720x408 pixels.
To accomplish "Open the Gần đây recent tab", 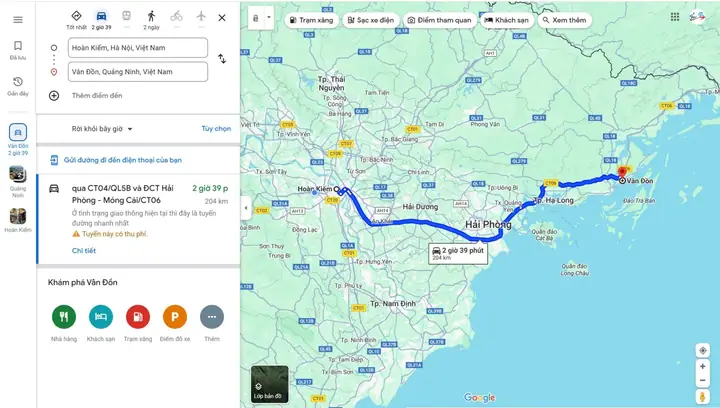I will (17, 84).
